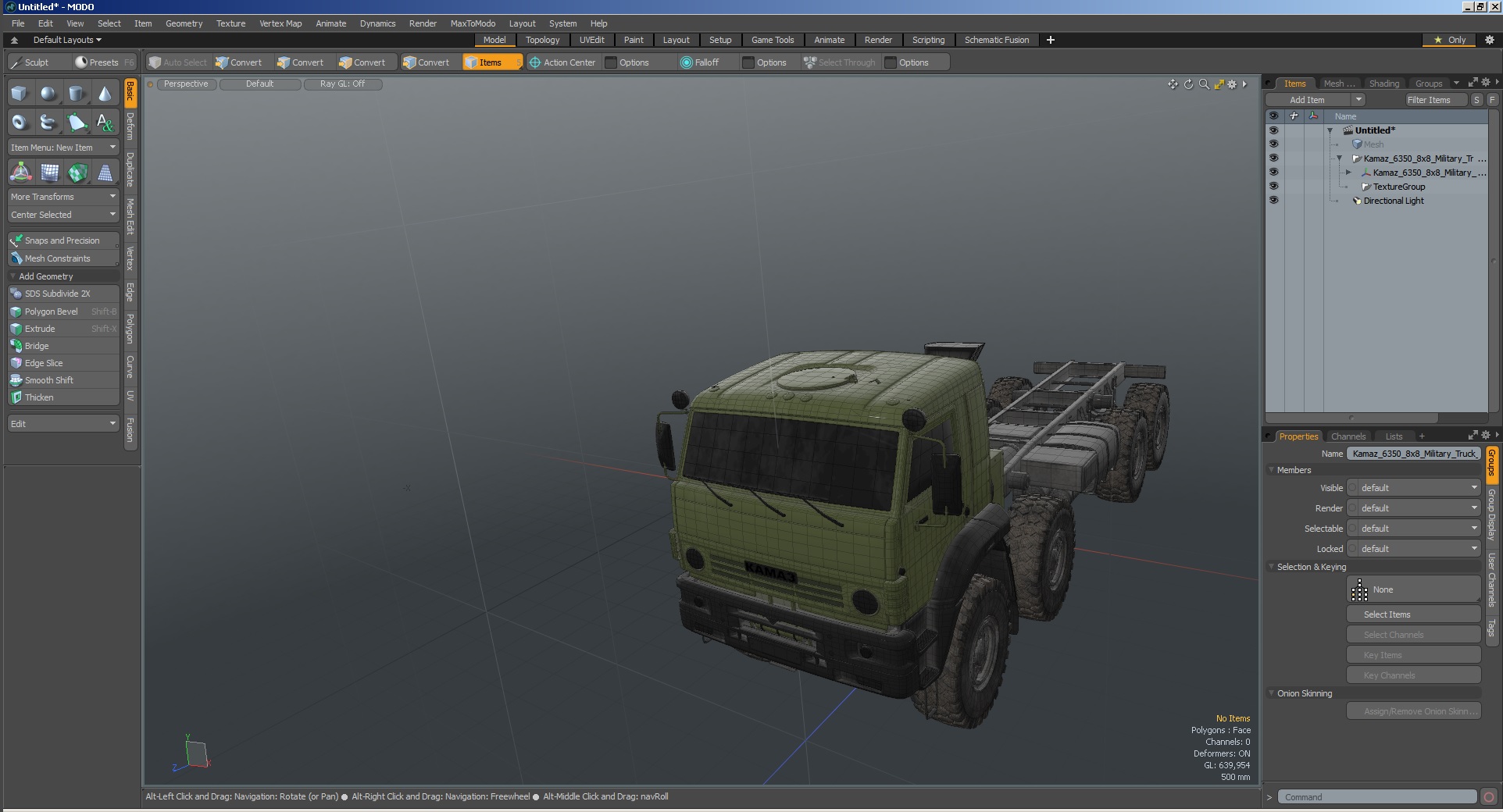Expand the Kamaz_6350_8x8_Military_ locator child
Viewport: 1503px width, 812px height.
point(1348,173)
